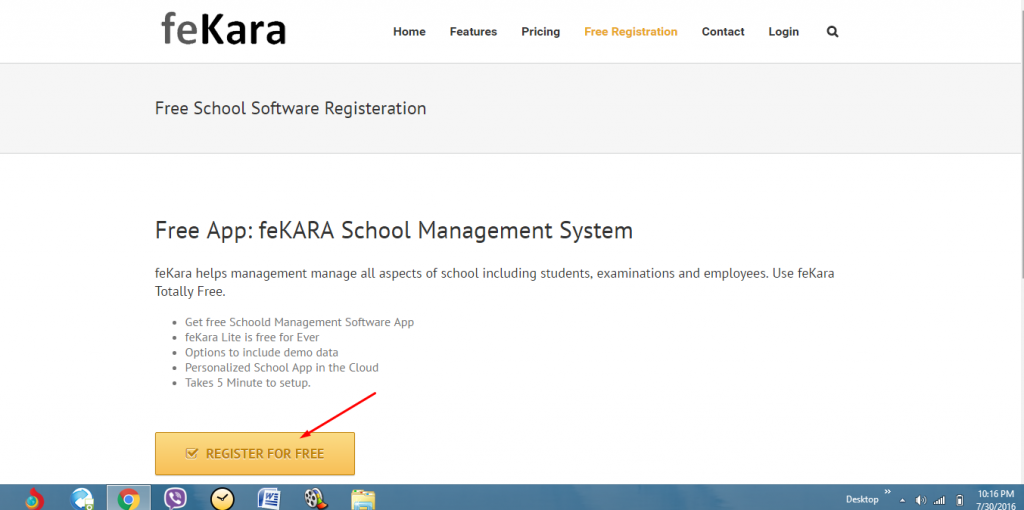Viewport: 1024px width, 510px height.
Task: Select the Free Registration menu item
Action: tap(631, 31)
